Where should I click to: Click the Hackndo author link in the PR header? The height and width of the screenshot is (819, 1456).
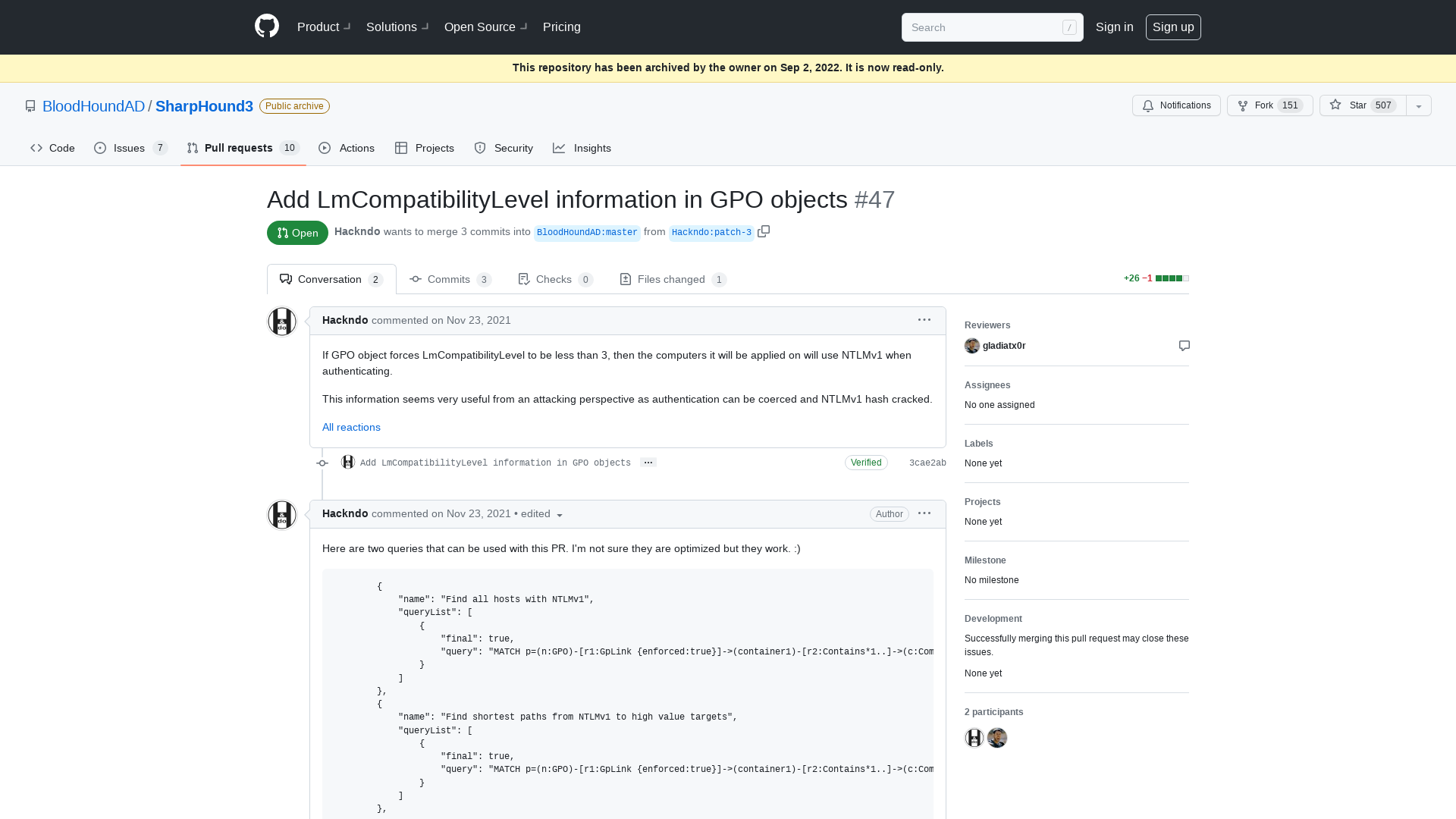click(357, 231)
